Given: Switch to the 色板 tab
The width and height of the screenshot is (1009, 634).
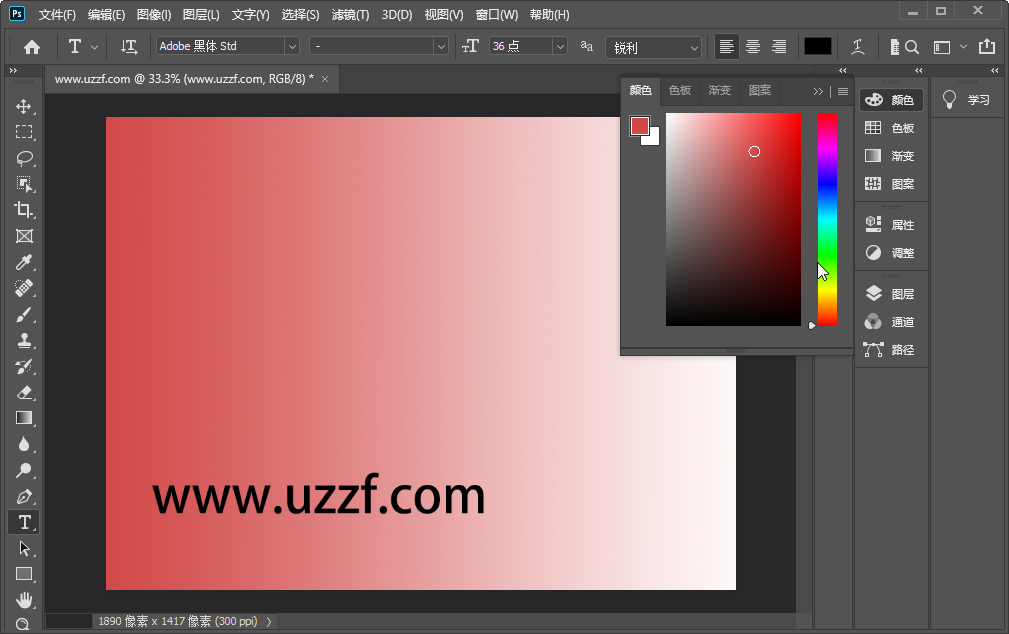Looking at the screenshot, I should (679, 90).
